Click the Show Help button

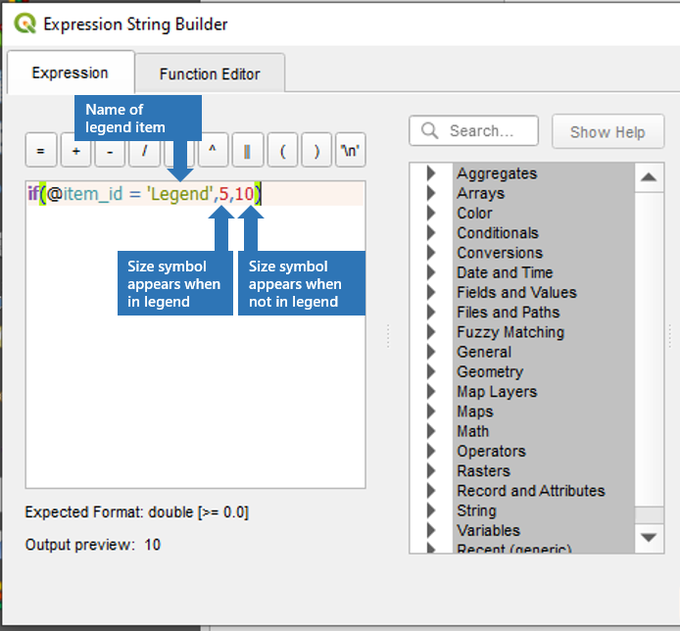coord(608,131)
